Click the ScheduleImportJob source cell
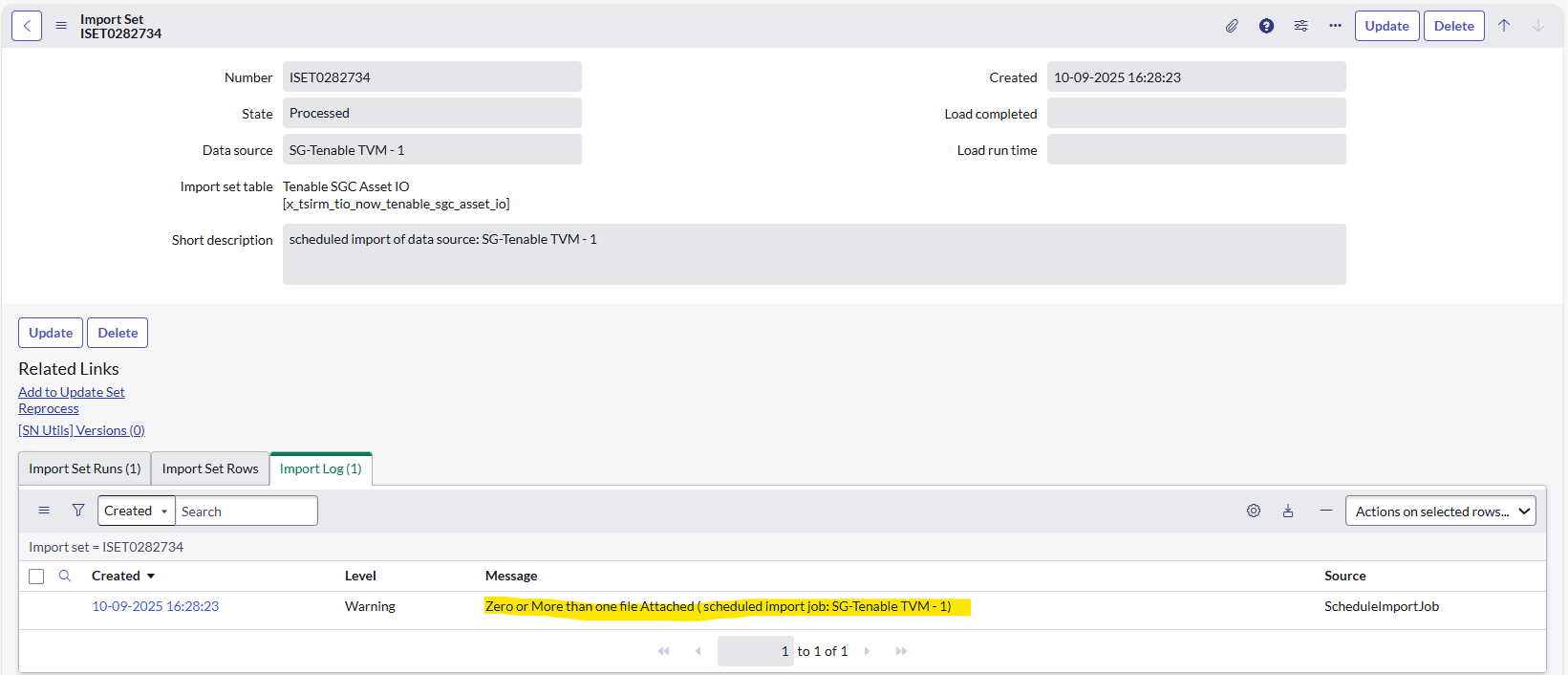The height and width of the screenshot is (675, 1568). tap(1382, 606)
